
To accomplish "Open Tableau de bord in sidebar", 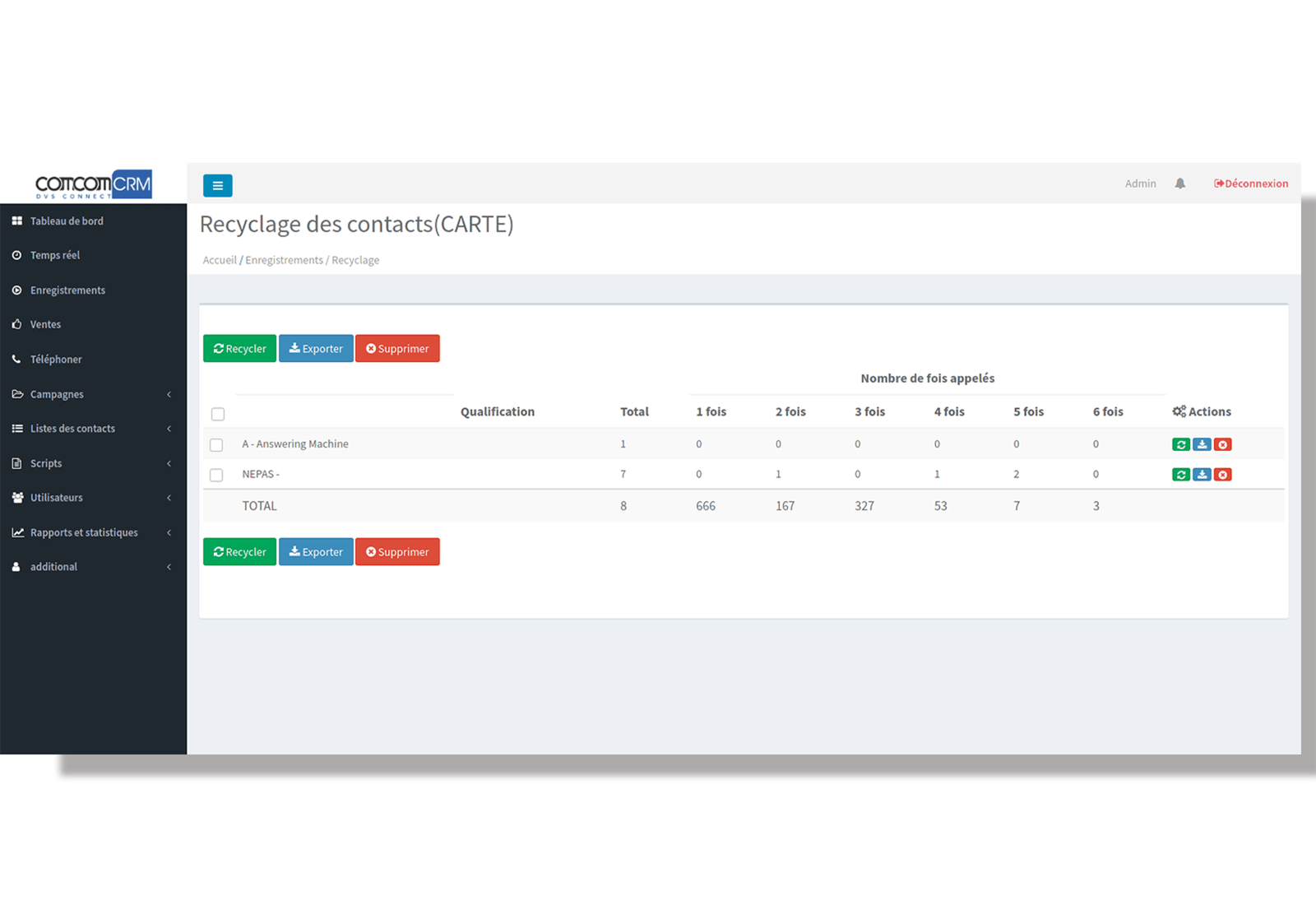I will [67, 221].
